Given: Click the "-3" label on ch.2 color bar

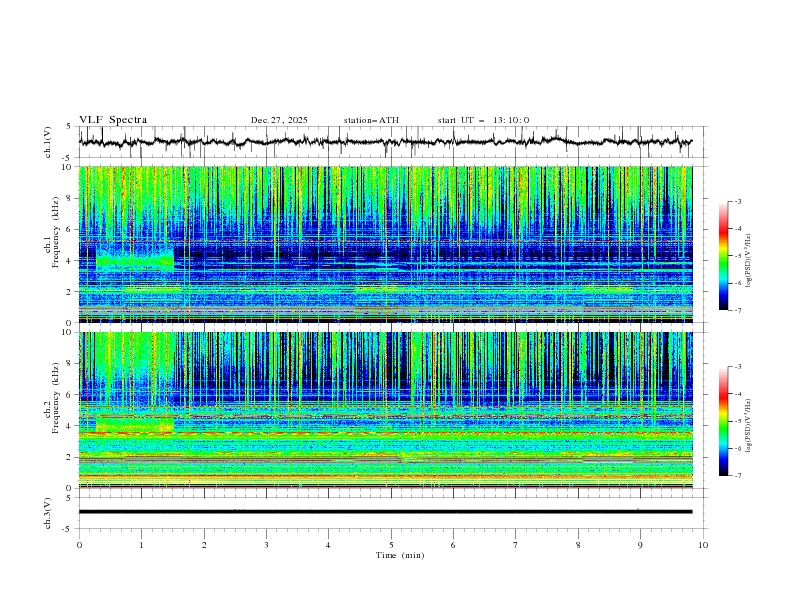Looking at the screenshot, I should point(737,367).
